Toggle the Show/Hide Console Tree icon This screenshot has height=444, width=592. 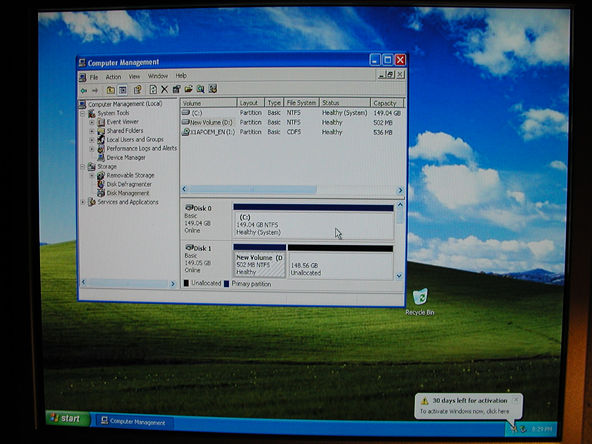pos(123,90)
